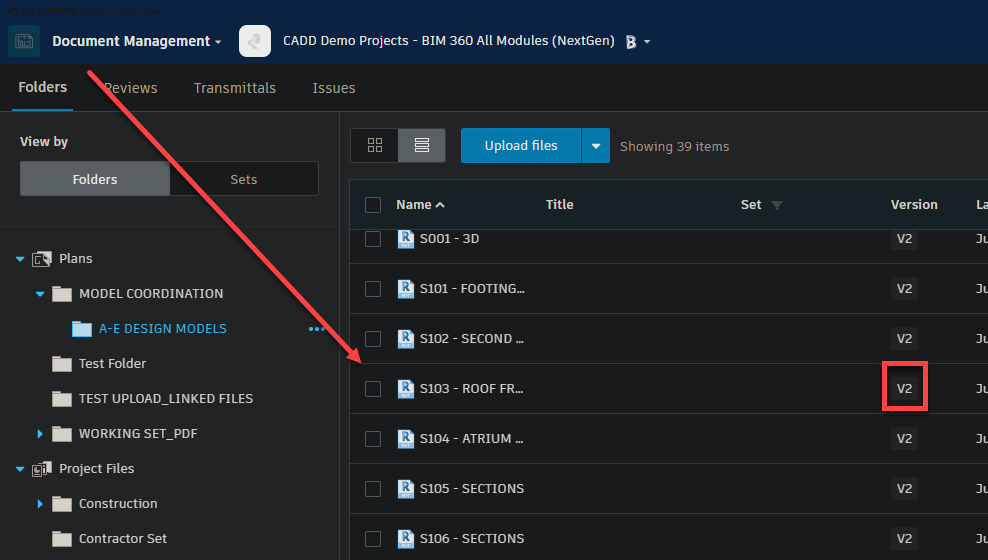Open the Document Management module dropdown
Screen dimensions: 988x560
(x=218, y=42)
